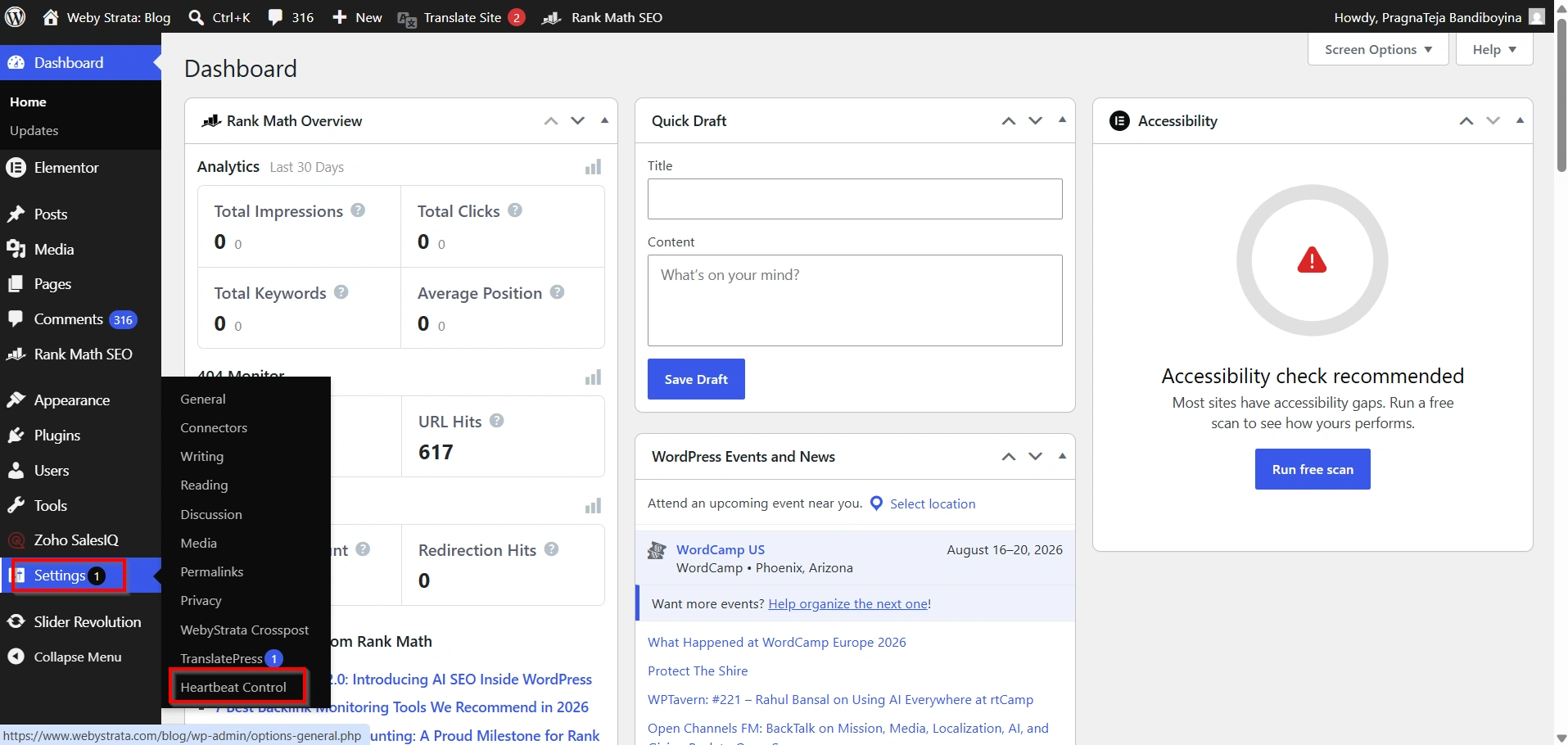Click the Select location link
Image resolution: width=1568 pixels, height=745 pixels.
pyautogui.click(x=933, y=504)
